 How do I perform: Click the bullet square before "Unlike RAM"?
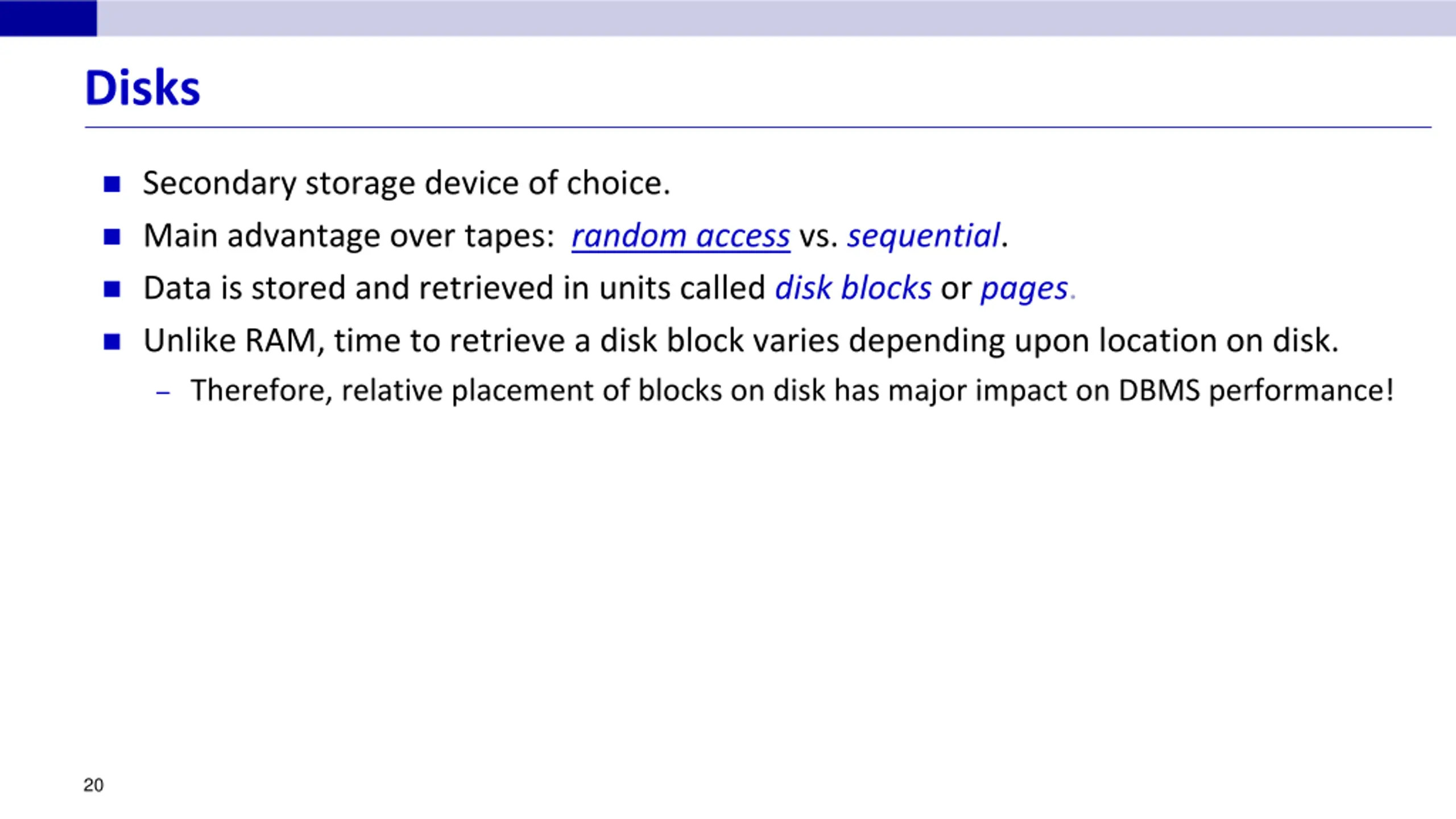click(x=112, y=342)
